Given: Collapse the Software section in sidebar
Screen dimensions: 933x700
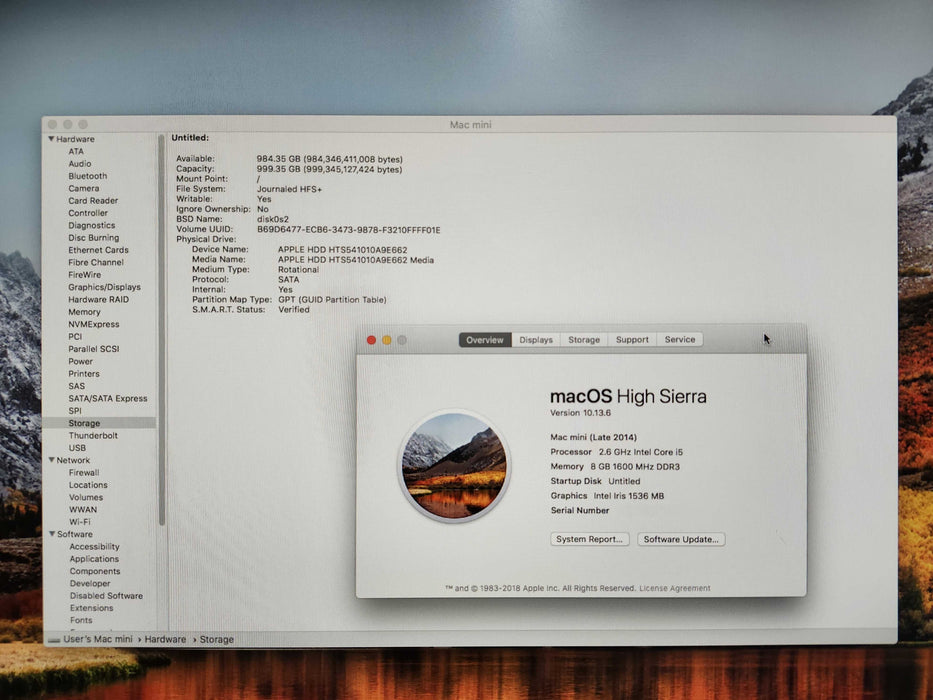Looking at the screenshot, I should coord(51,534).
